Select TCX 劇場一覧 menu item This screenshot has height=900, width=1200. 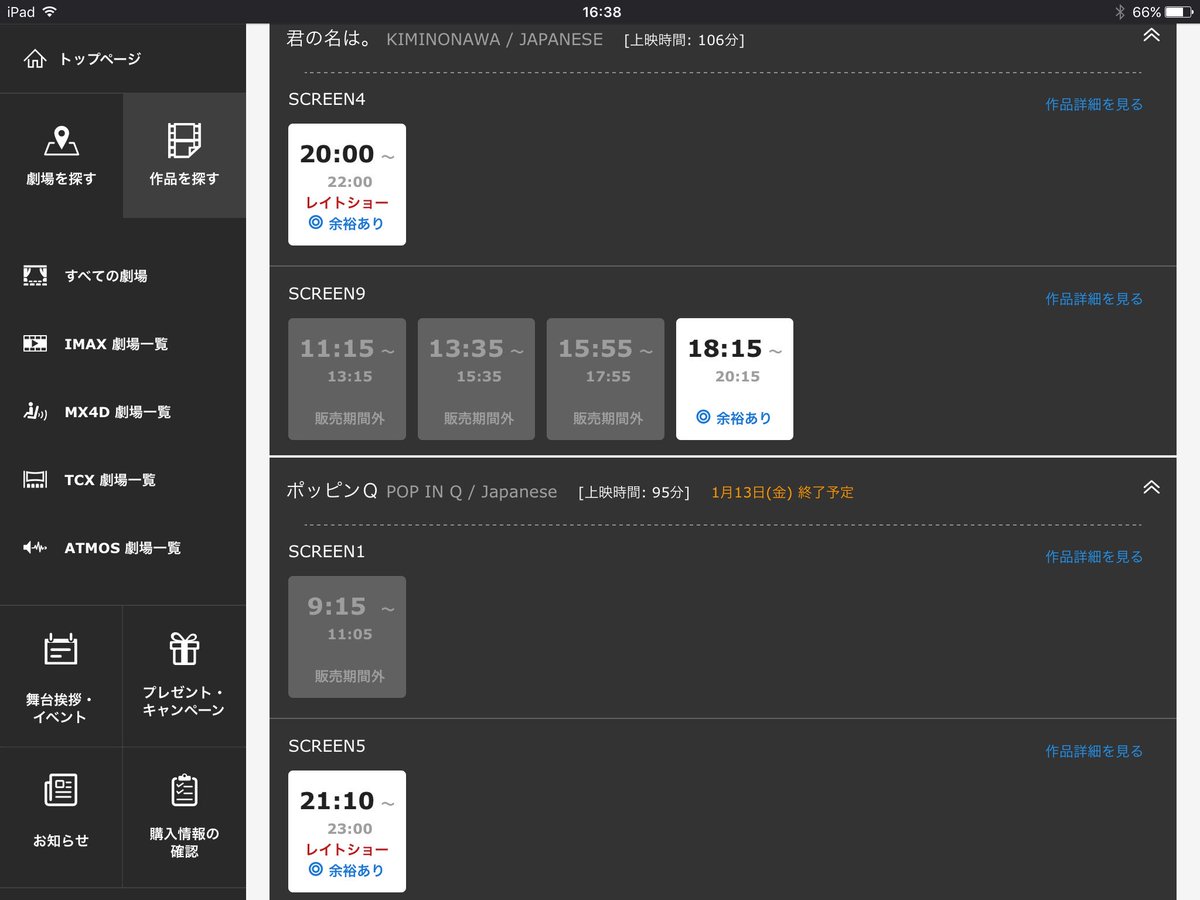(x=110, y=480)
